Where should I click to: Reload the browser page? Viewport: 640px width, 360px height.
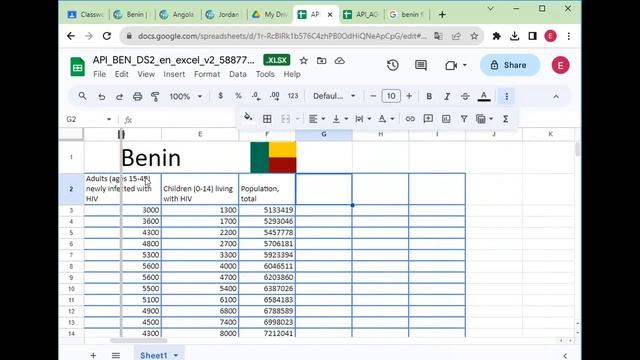(107, 36)
